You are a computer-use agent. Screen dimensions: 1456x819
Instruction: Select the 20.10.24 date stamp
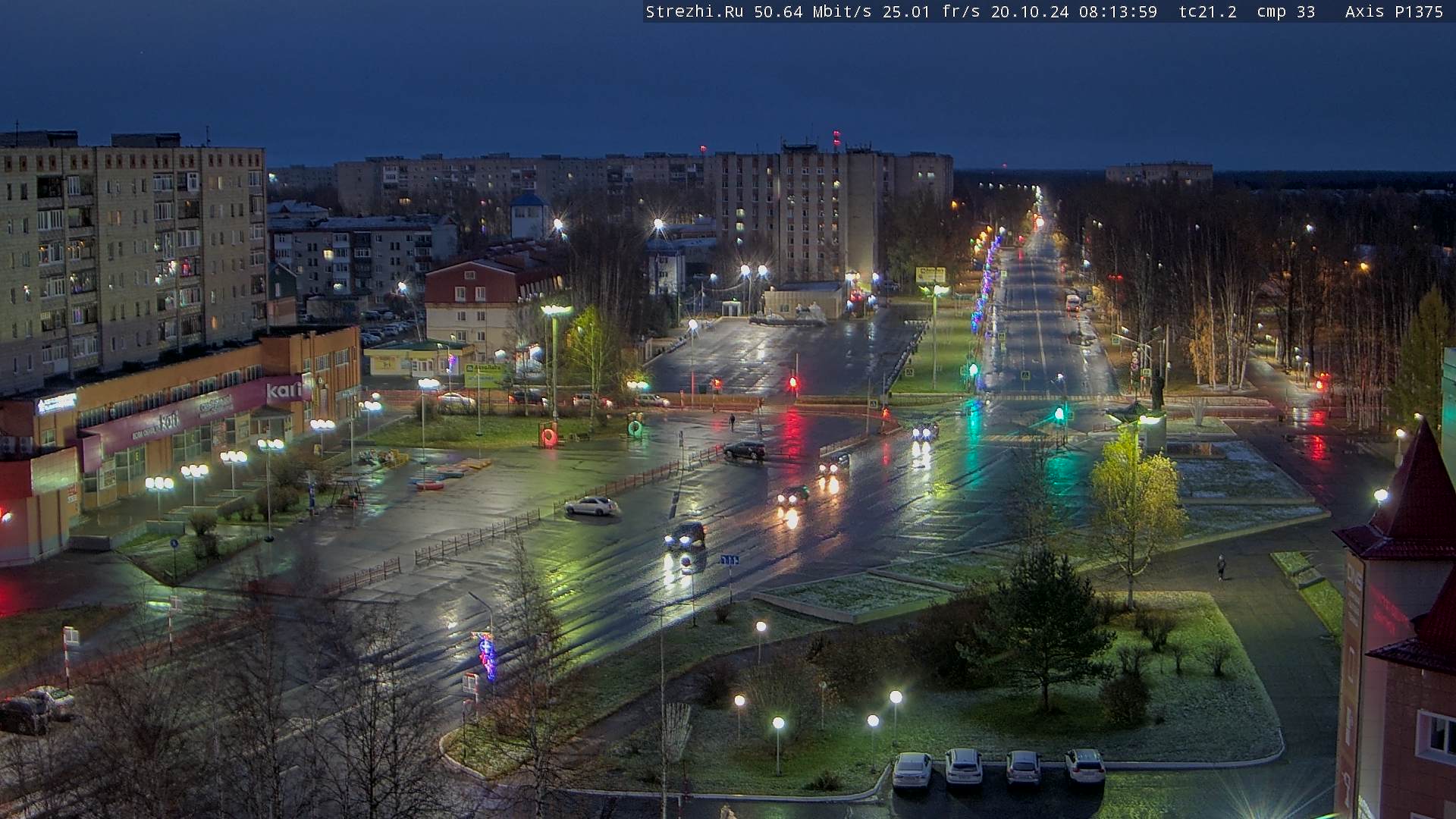(x=1030, y=11)
